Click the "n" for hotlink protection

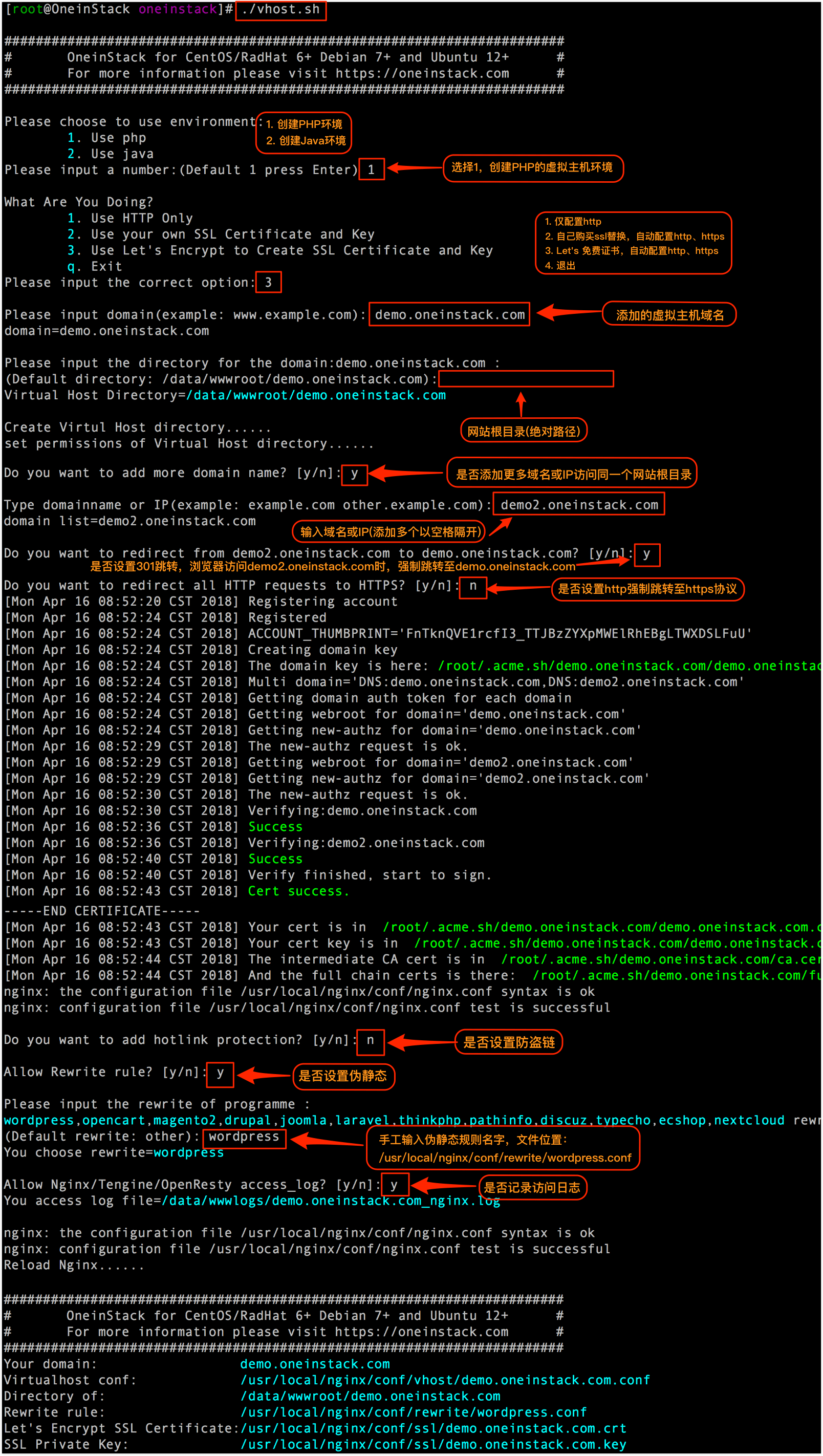click(x=370, y=1042)
